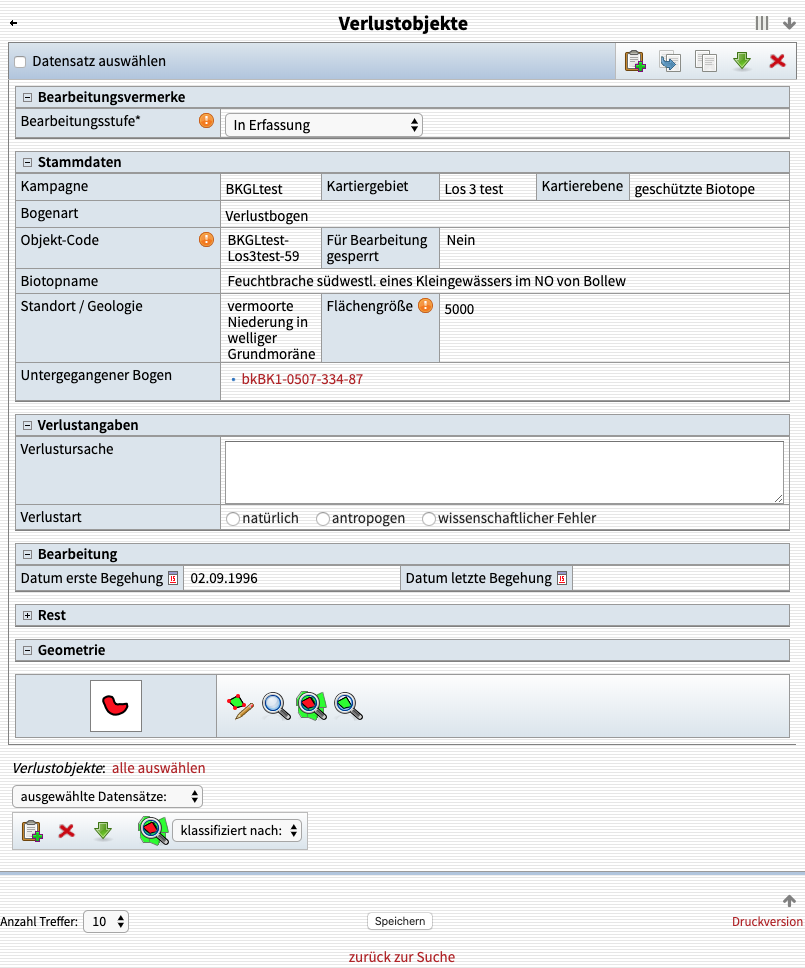Image resolution: width=805 pixels, height=968 pixels.
Task: Click the green download arrow in the top record toolbar
Action: point(741,61)
